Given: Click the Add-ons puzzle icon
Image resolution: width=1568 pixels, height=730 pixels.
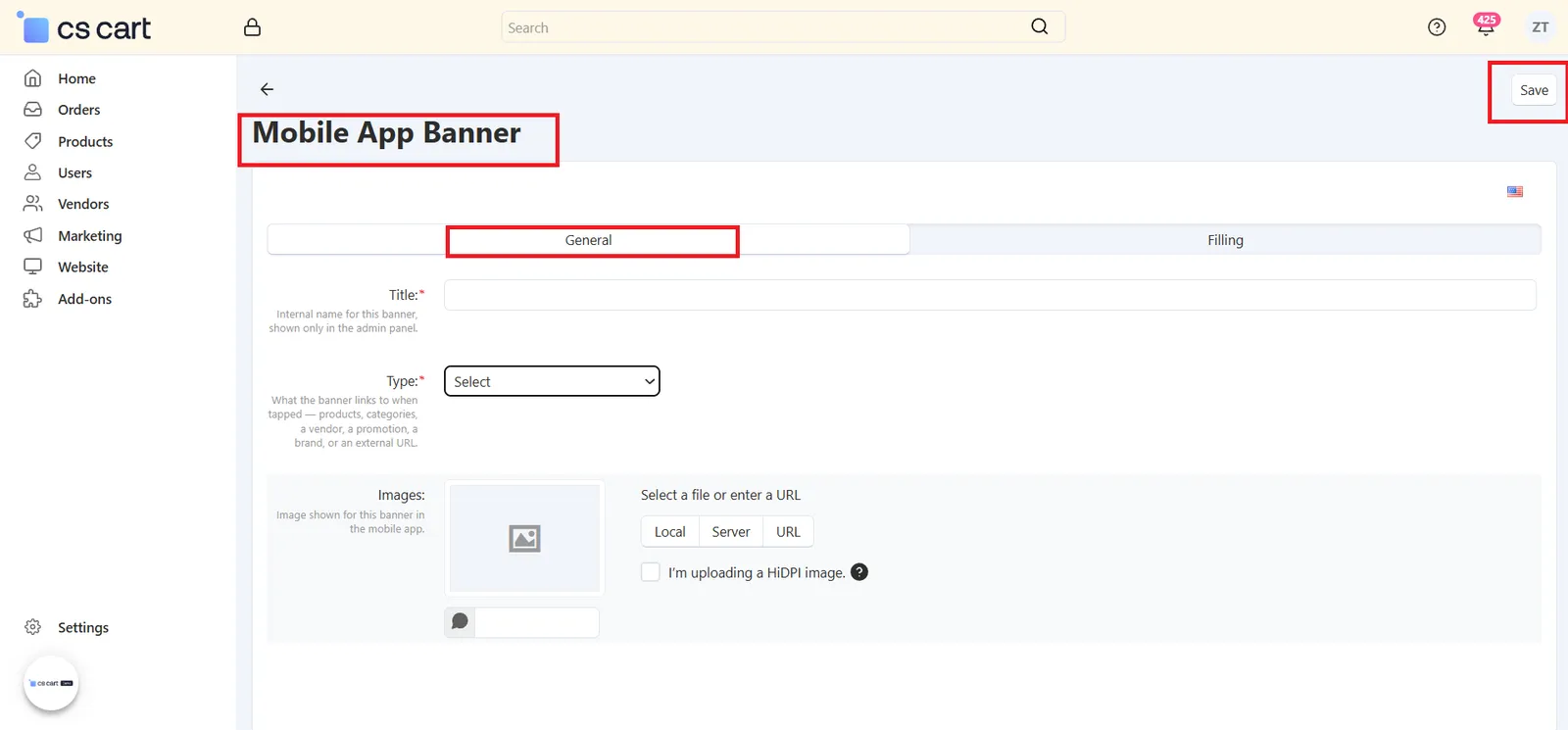Looking at the screenshot, I should (x=32, y=299).
